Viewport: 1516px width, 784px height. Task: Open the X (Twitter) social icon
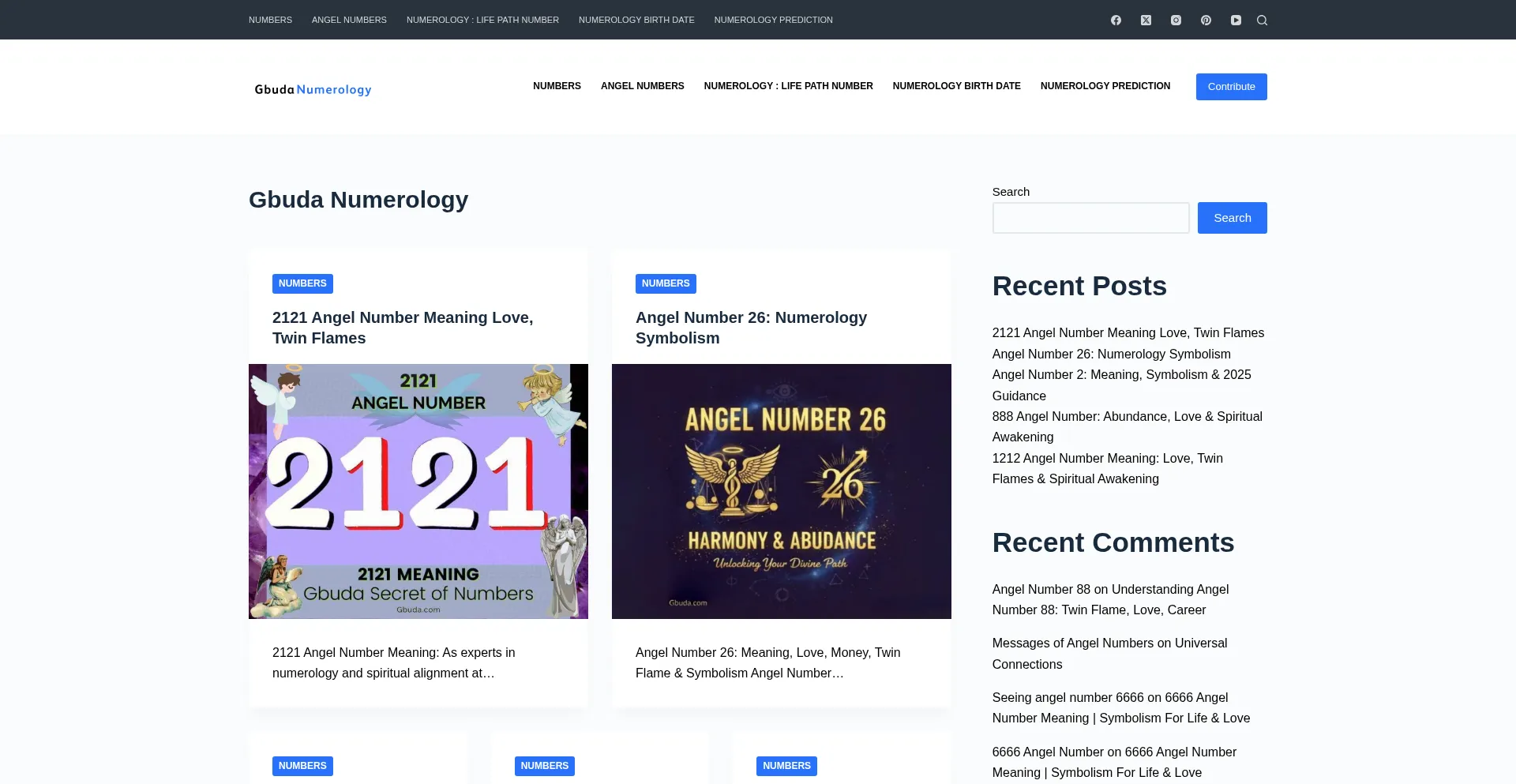[1146, 20]
